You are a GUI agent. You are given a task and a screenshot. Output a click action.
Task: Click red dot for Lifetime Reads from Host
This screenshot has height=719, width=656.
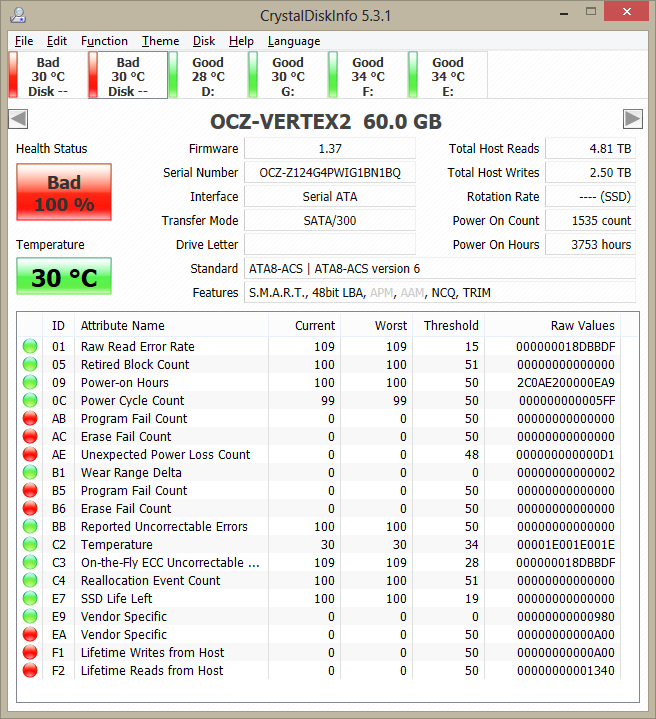[30, 670]
